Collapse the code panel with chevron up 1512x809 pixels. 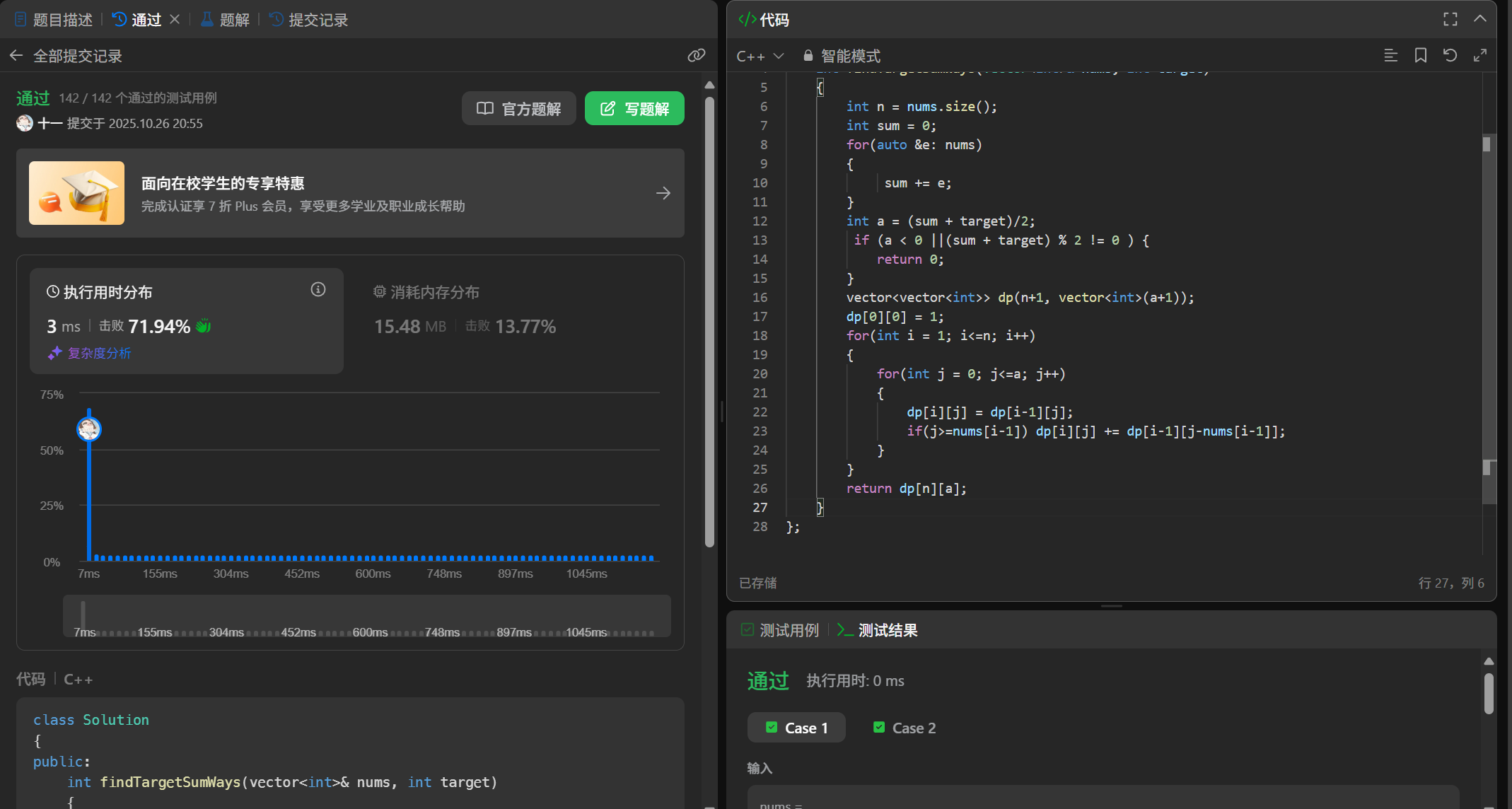point(1479,19)
